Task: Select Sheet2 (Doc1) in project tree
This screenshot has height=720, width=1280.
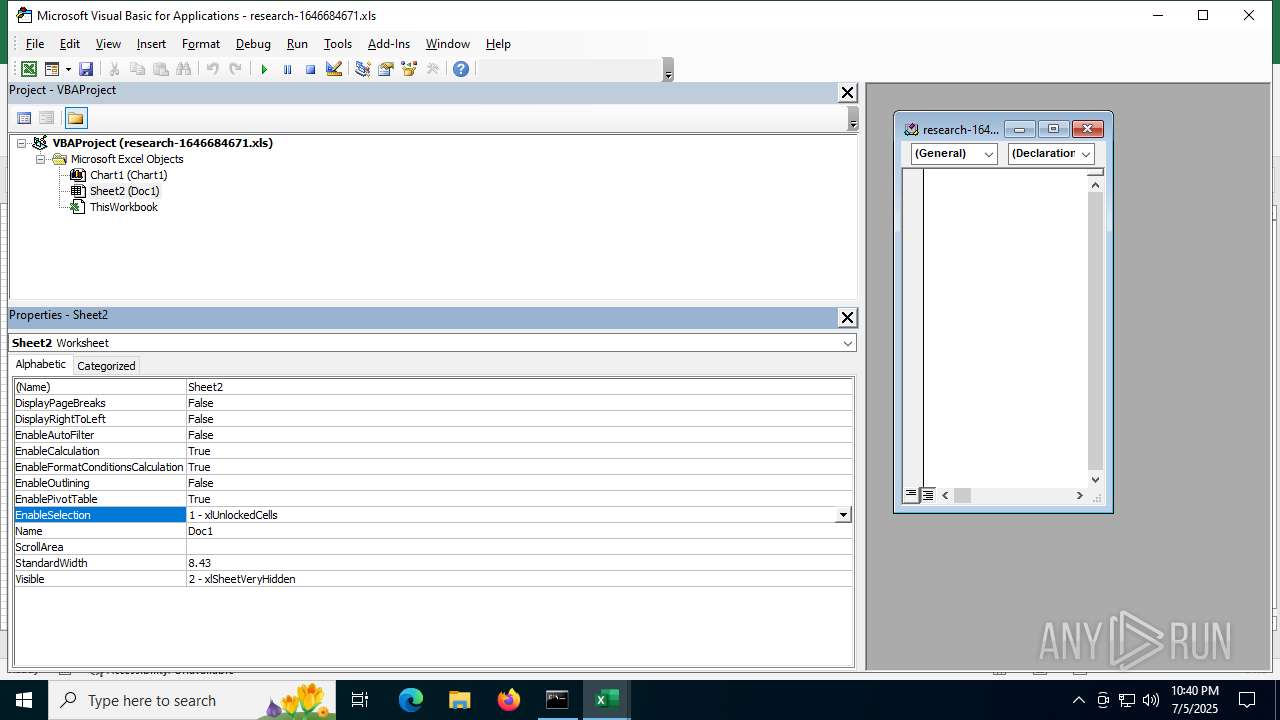Action: tap(124, 191)
